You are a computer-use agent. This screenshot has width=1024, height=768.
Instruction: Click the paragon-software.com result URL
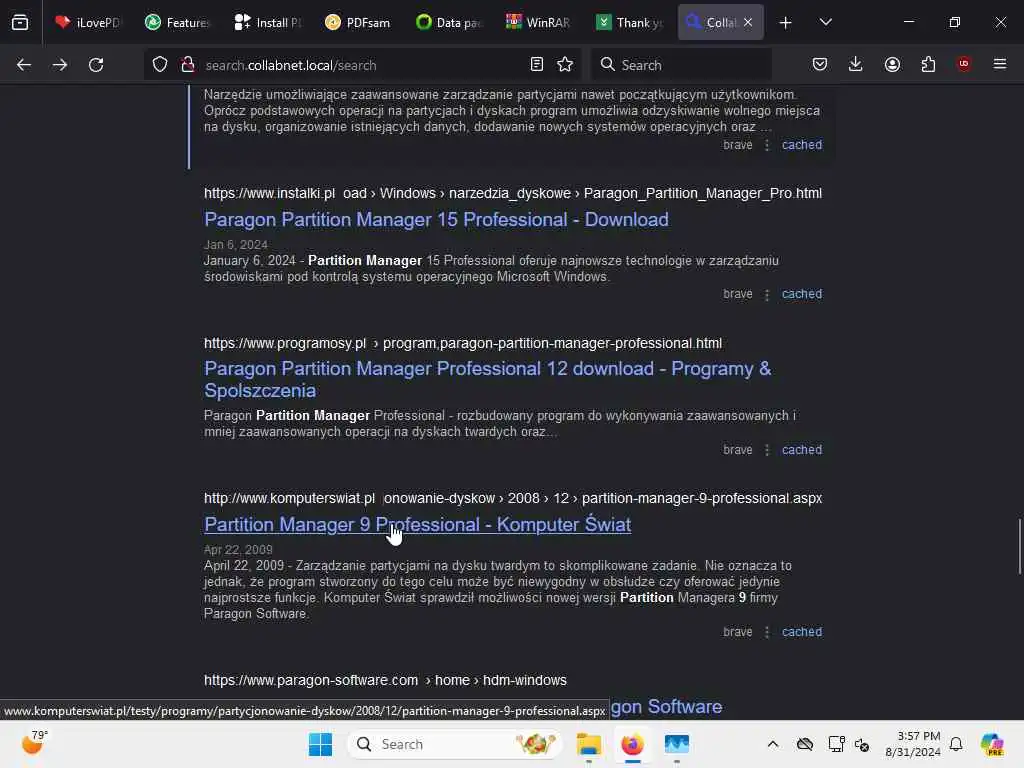[x=385, y=680]
